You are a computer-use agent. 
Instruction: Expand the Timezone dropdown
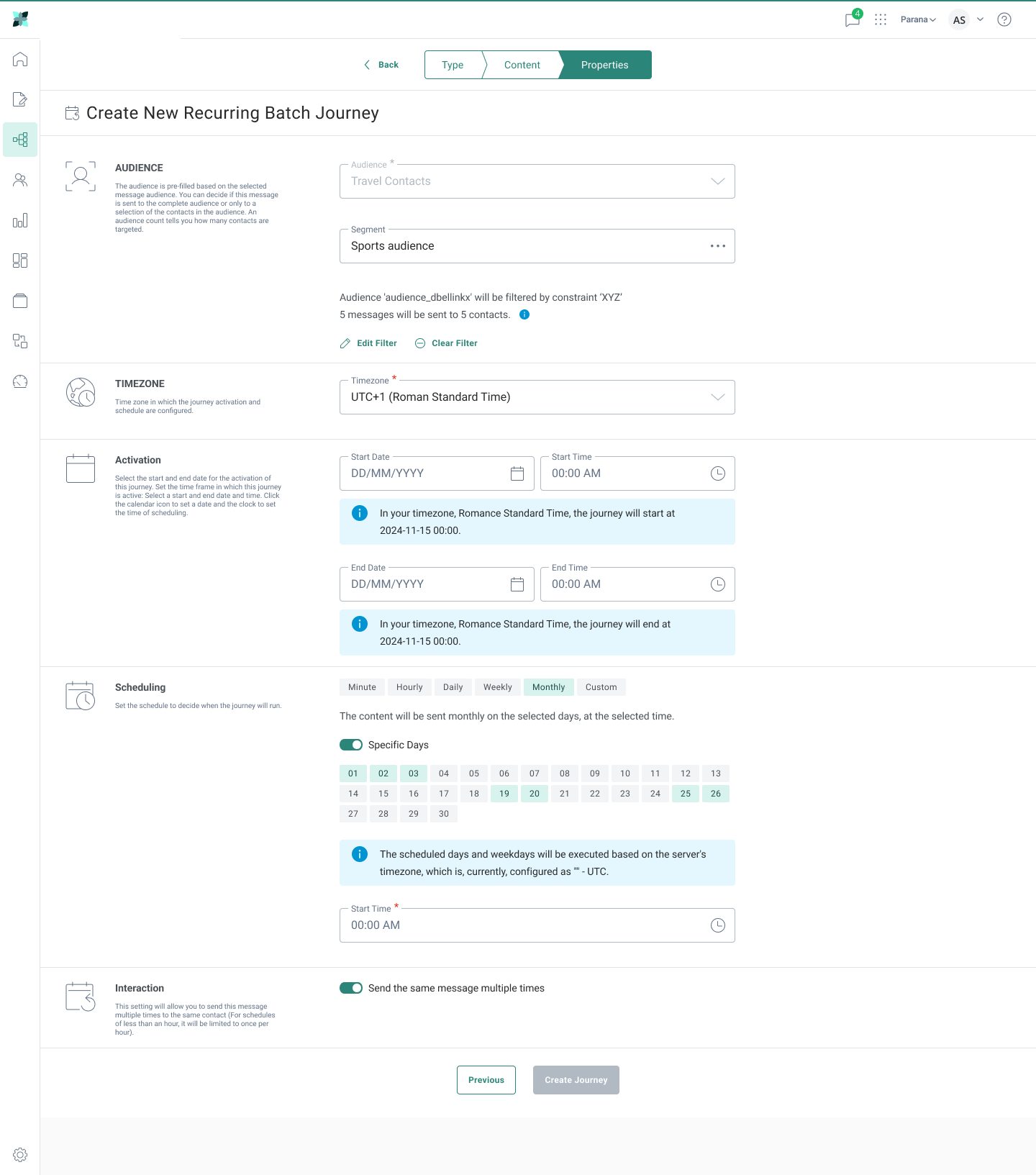[x=537, y=397]
